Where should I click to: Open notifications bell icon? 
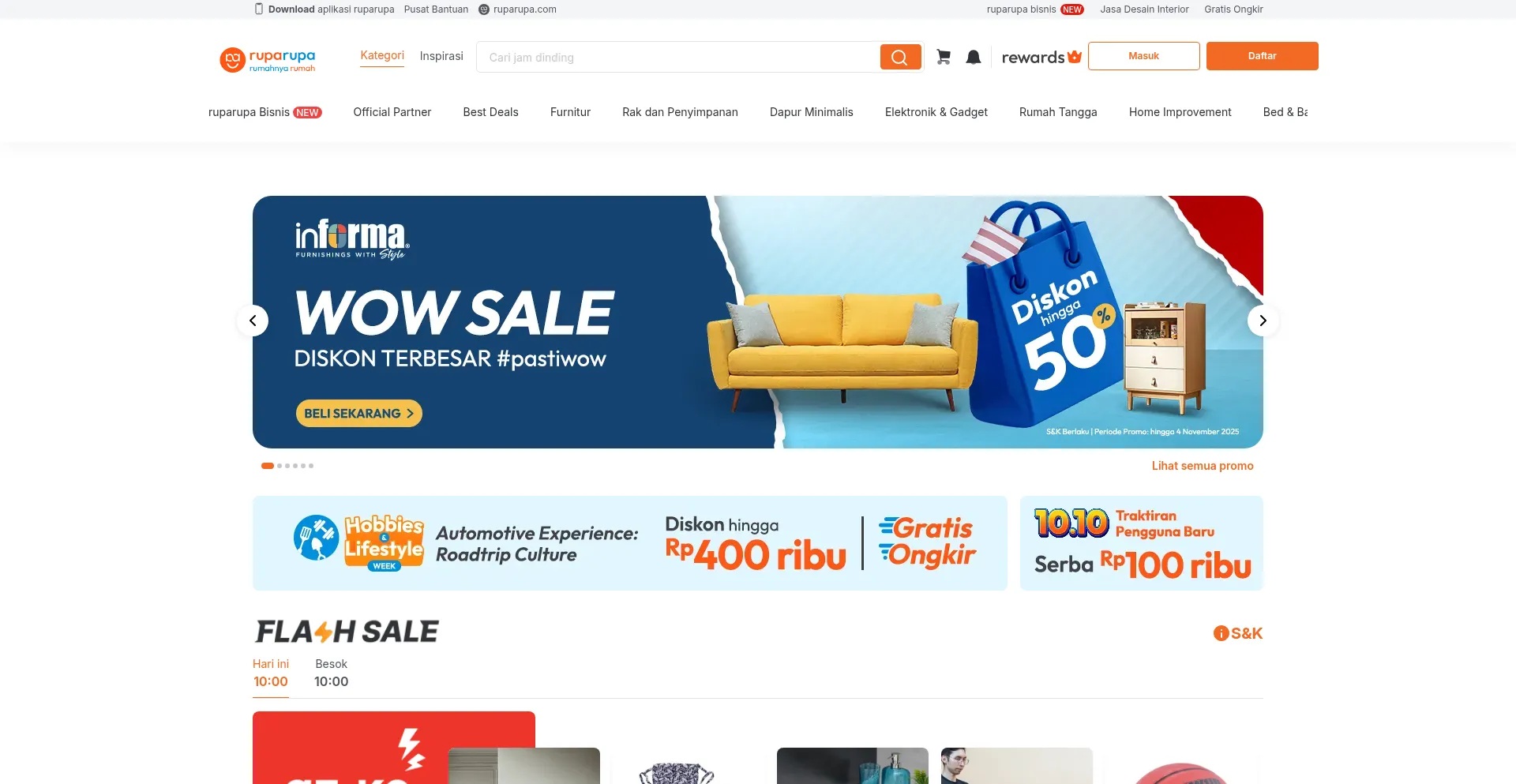[974, 57]
